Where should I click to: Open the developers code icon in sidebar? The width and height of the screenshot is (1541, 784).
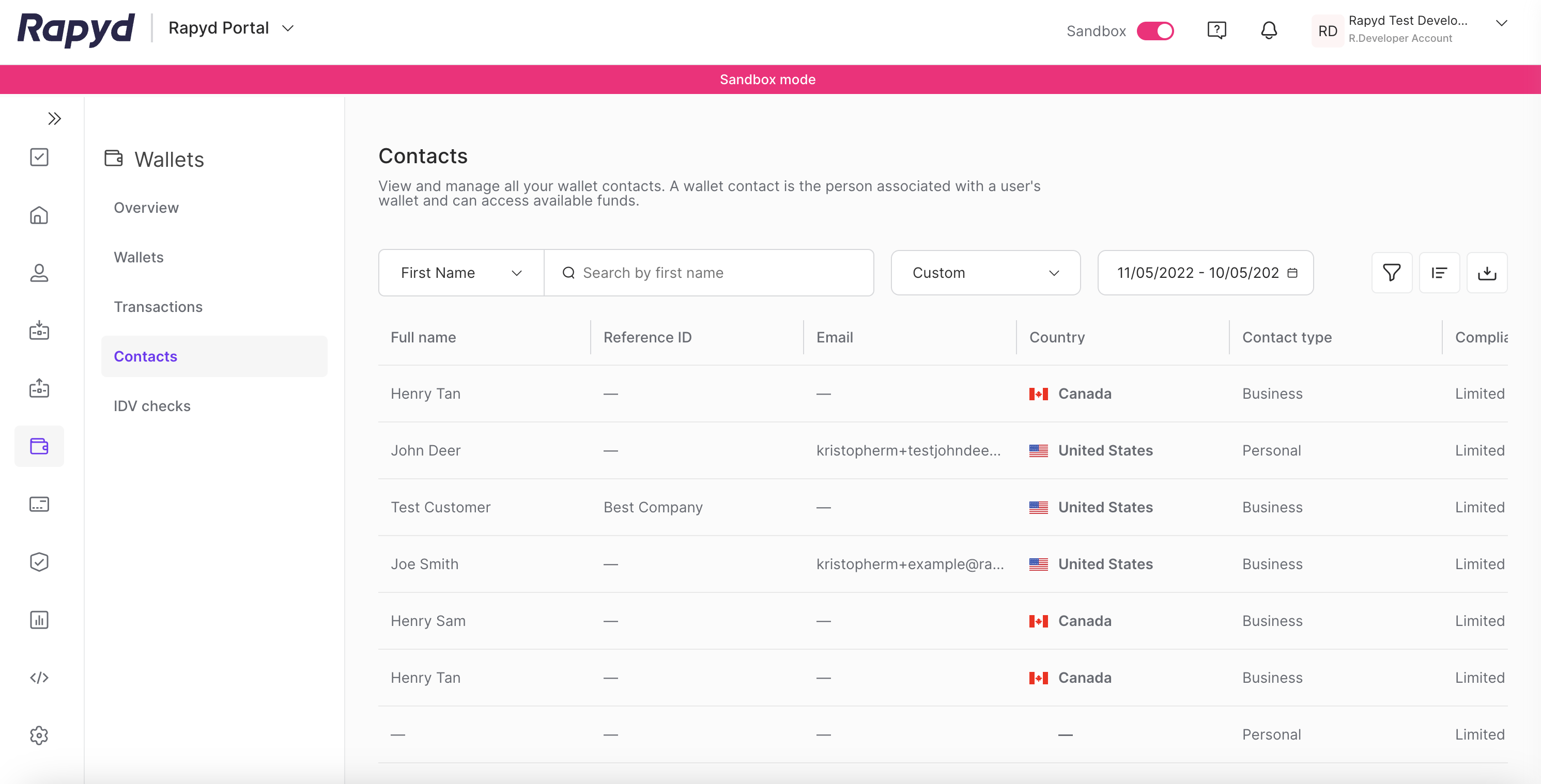coord(39,678)
